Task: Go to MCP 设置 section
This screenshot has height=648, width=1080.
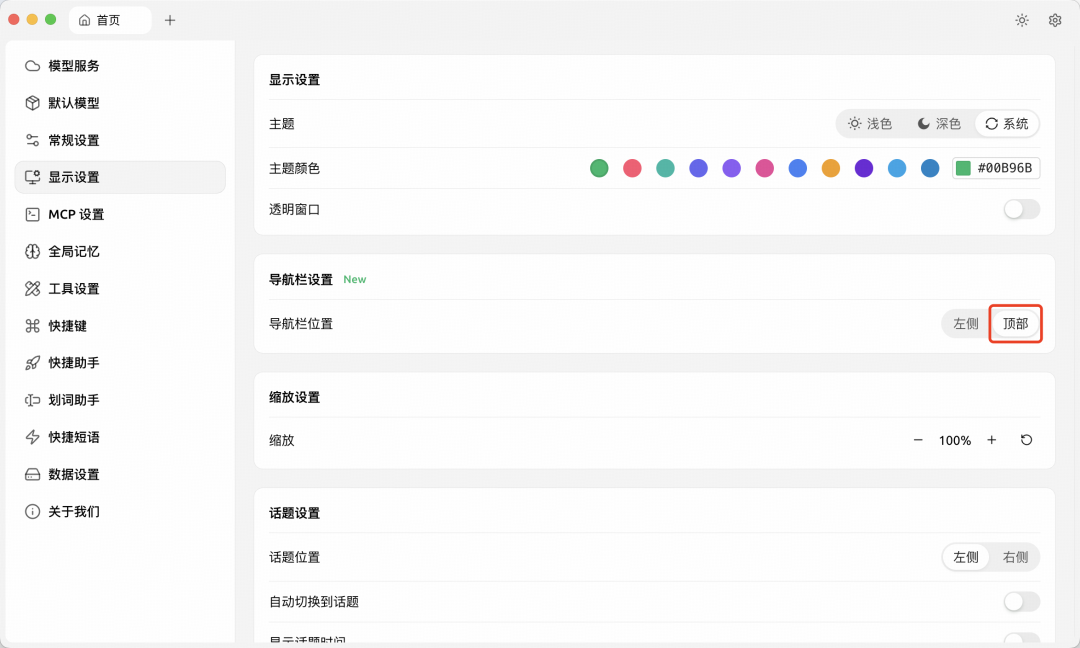Action: (70, 214)
